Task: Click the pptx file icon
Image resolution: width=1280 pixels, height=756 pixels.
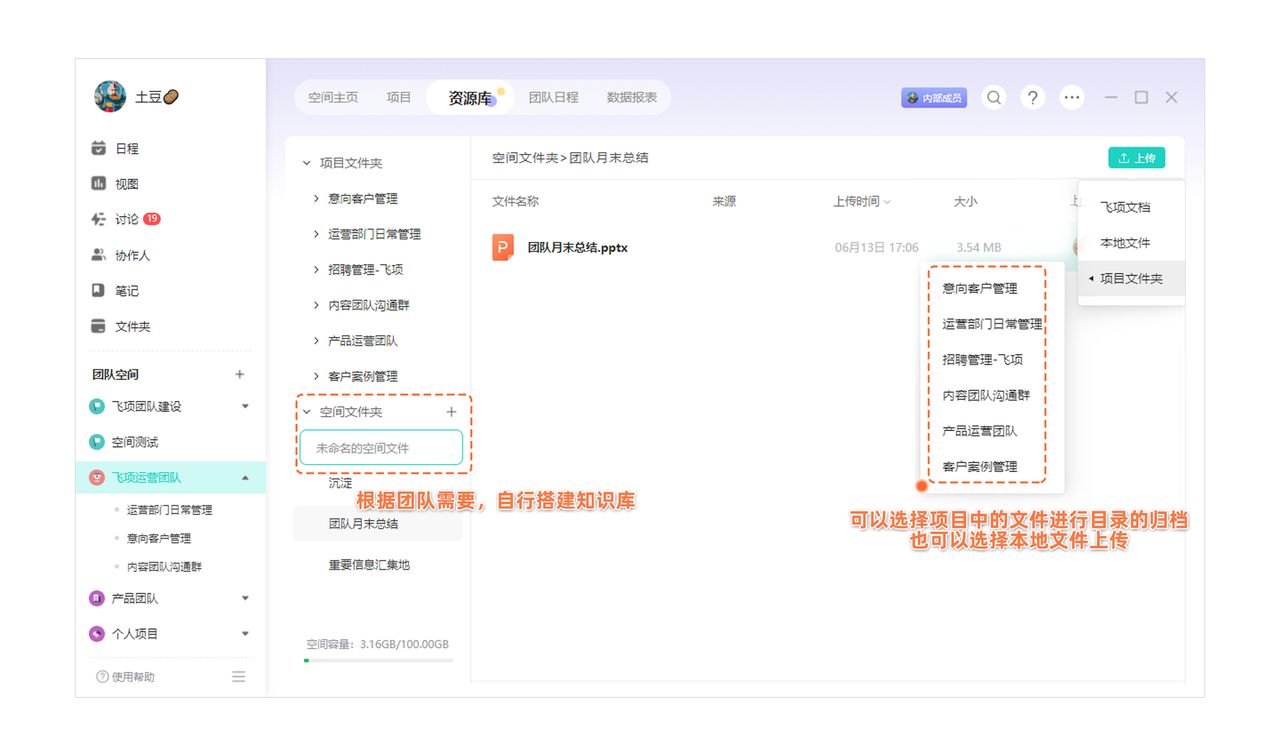Action: point(503,247)
